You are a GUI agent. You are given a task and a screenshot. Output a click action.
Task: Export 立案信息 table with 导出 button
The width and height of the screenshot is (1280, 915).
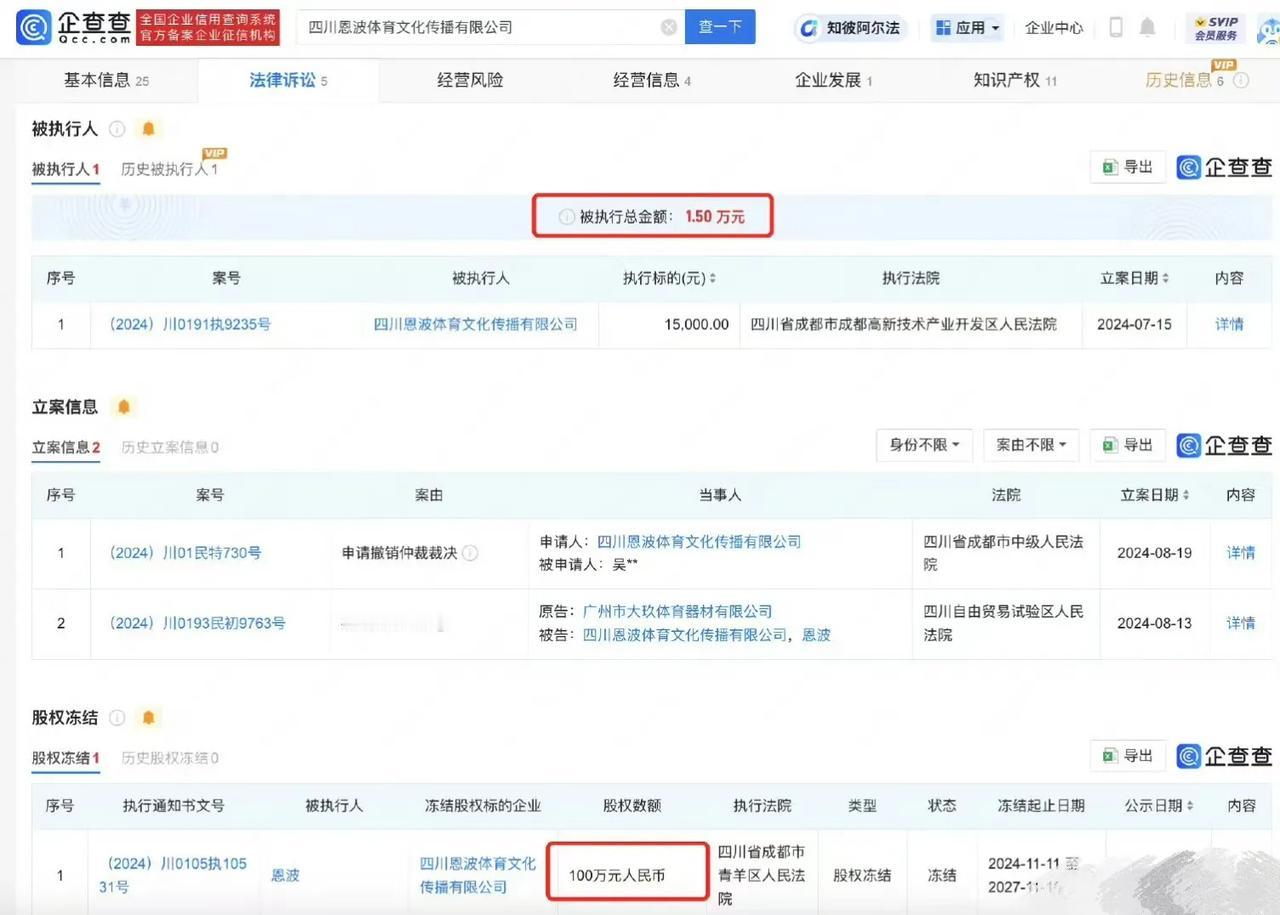click(1127, 445)
